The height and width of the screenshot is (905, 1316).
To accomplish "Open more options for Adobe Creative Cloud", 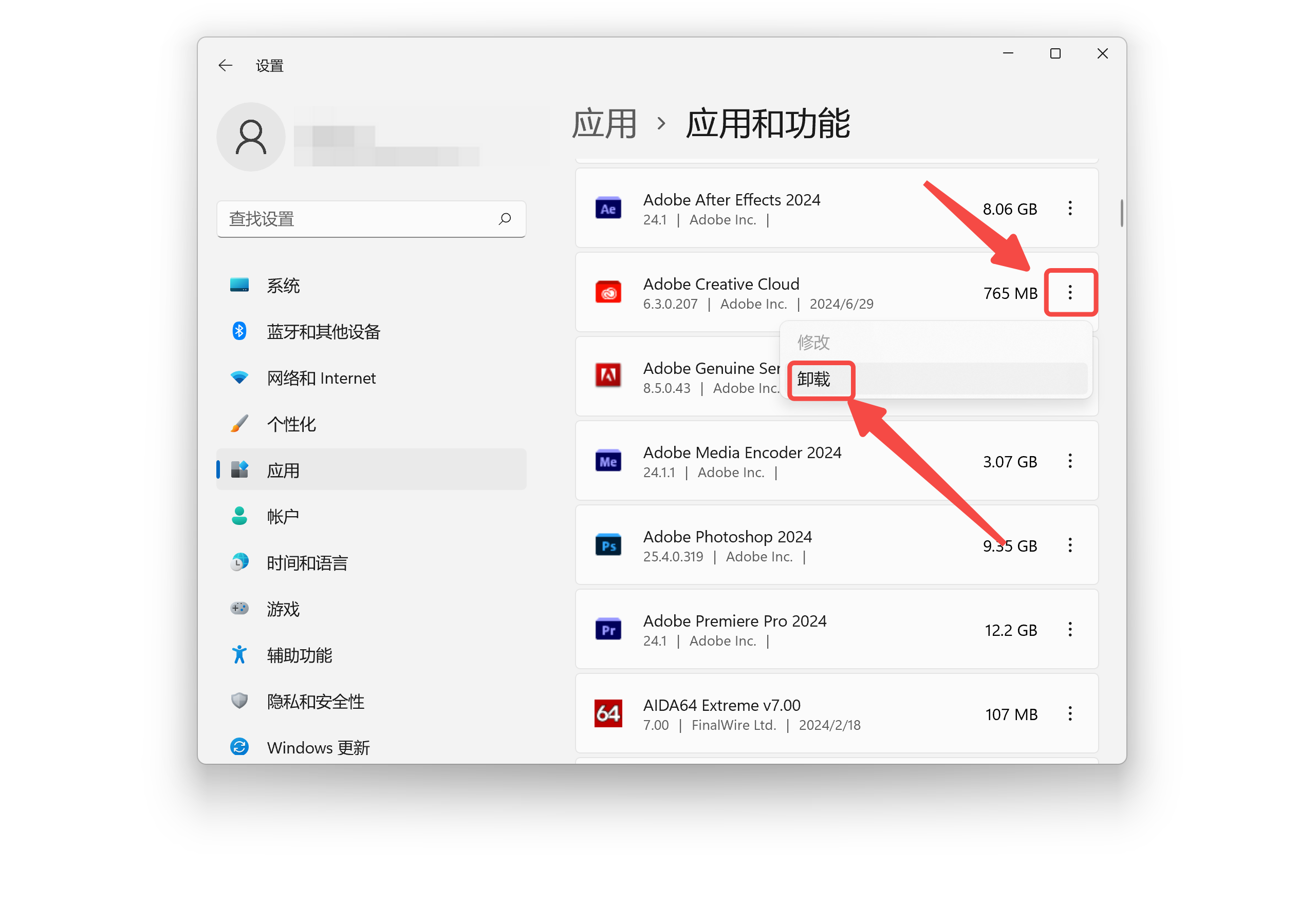I will click(1070, 293).
